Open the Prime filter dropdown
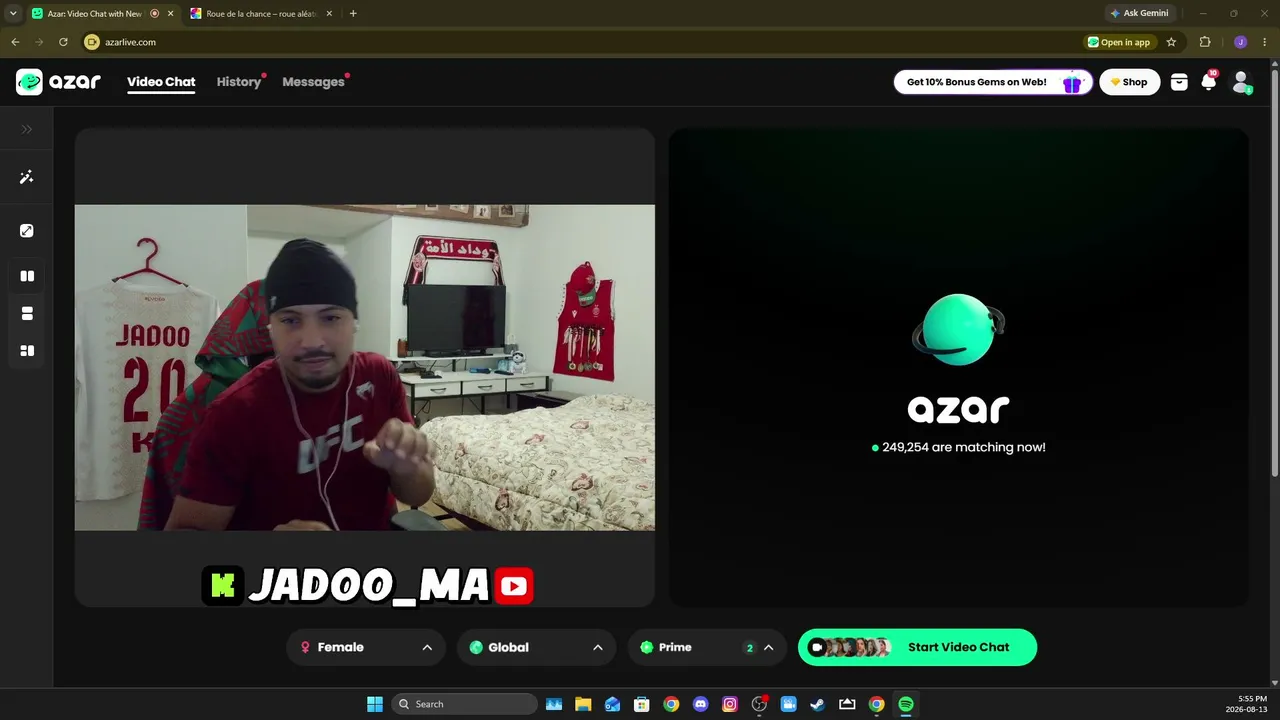 [x=707, y=647]
